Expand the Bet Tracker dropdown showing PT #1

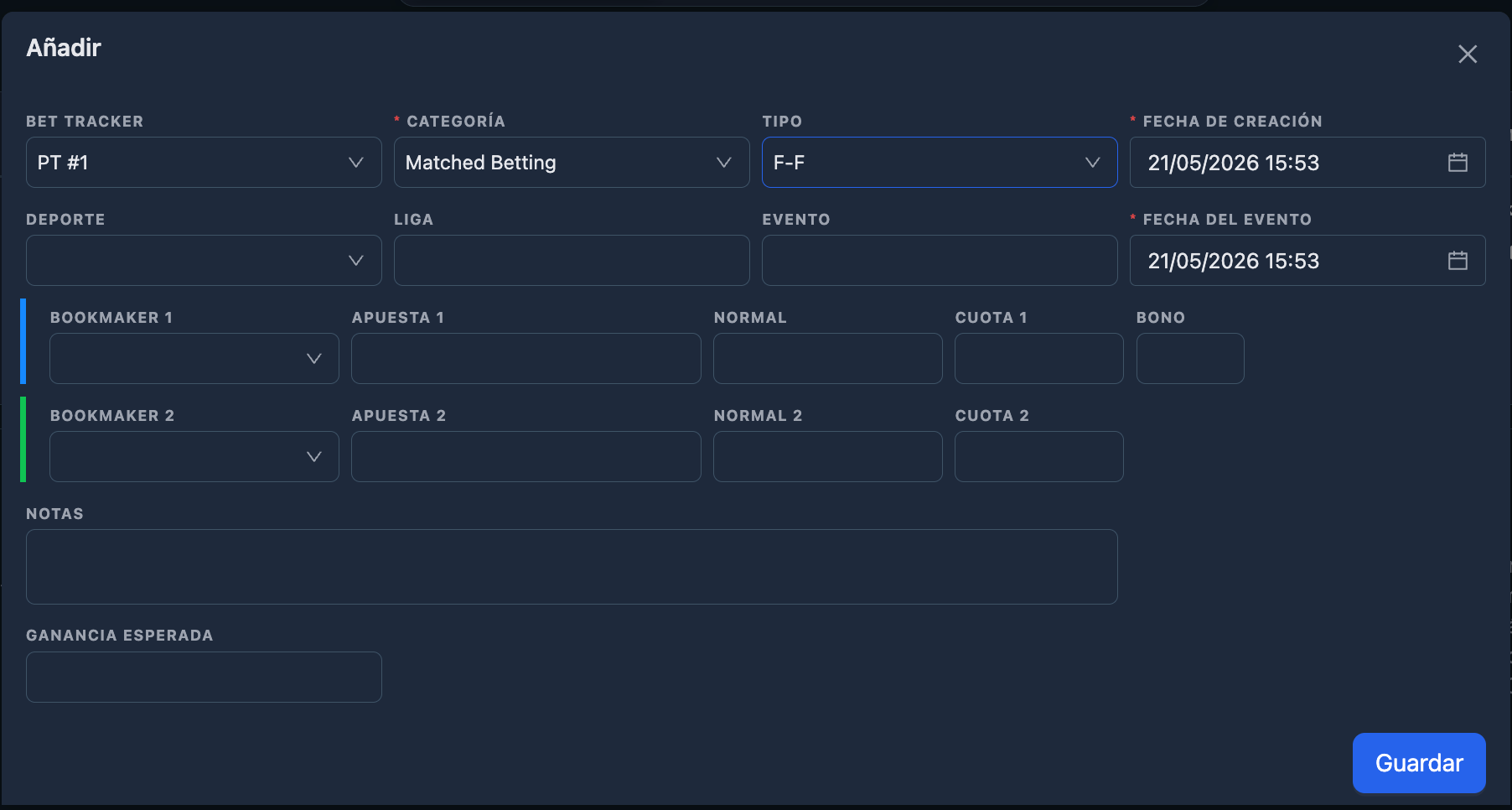click(x=204, y=163)
